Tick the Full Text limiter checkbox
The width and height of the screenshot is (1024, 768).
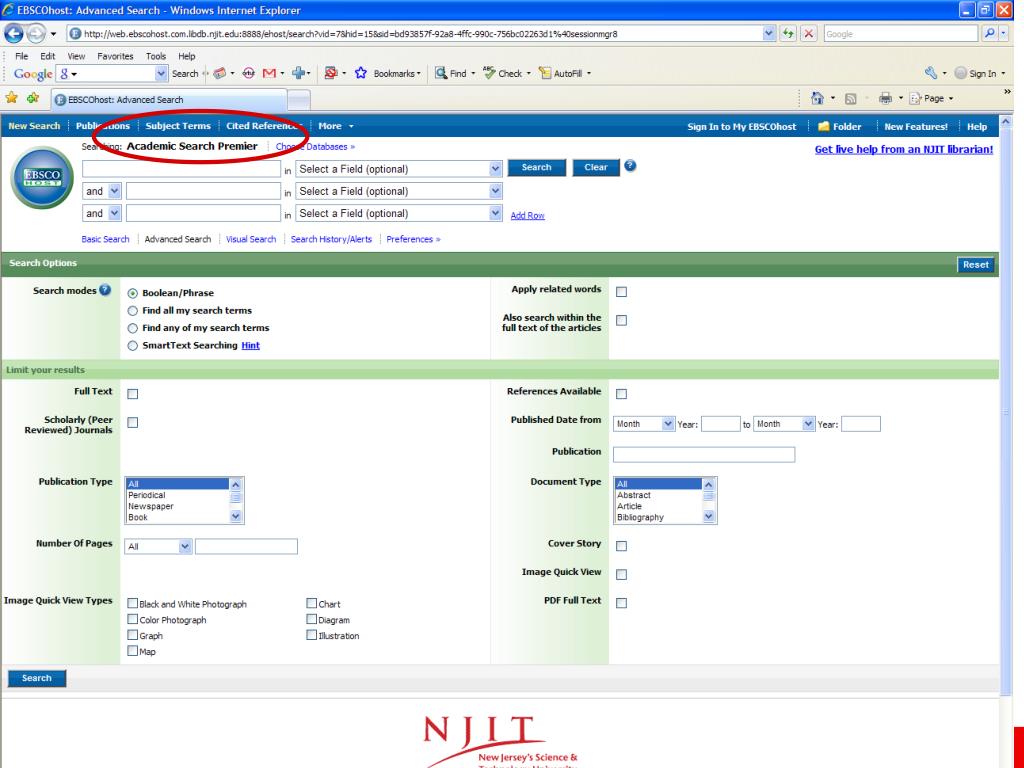pos(133,394)
